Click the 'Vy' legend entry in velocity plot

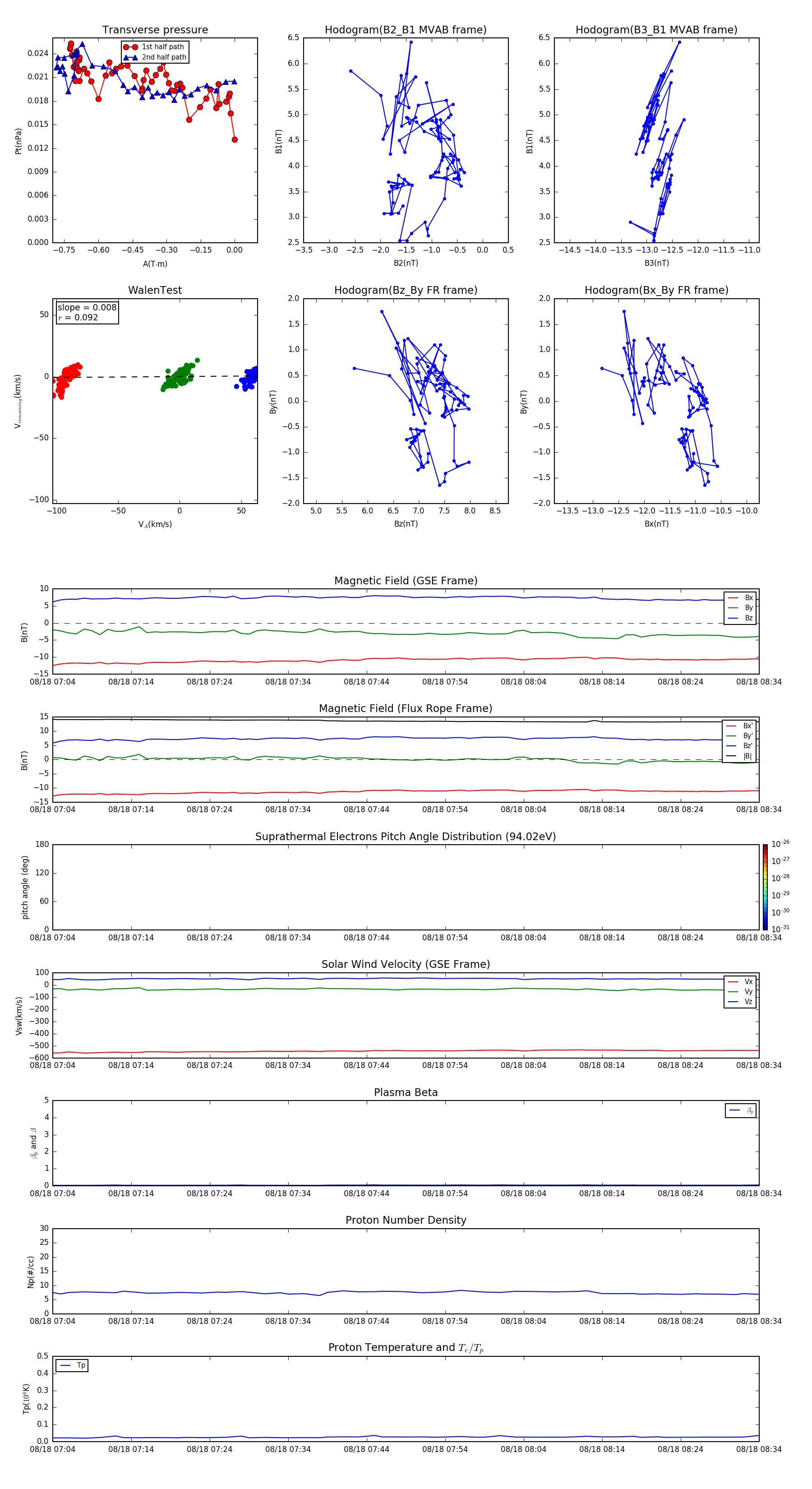tap(740, 992)
